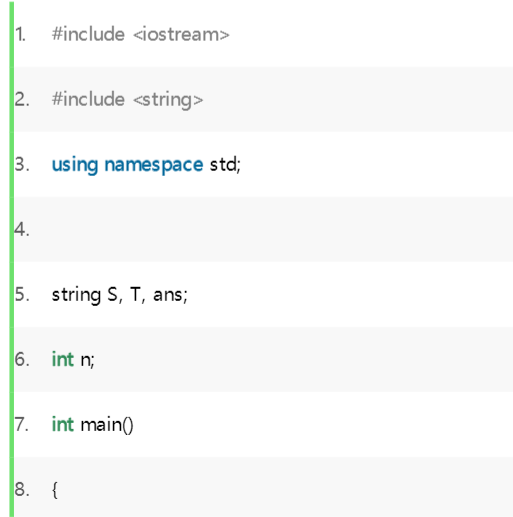Click the #include <iostream> line

(x=140, y=34)
